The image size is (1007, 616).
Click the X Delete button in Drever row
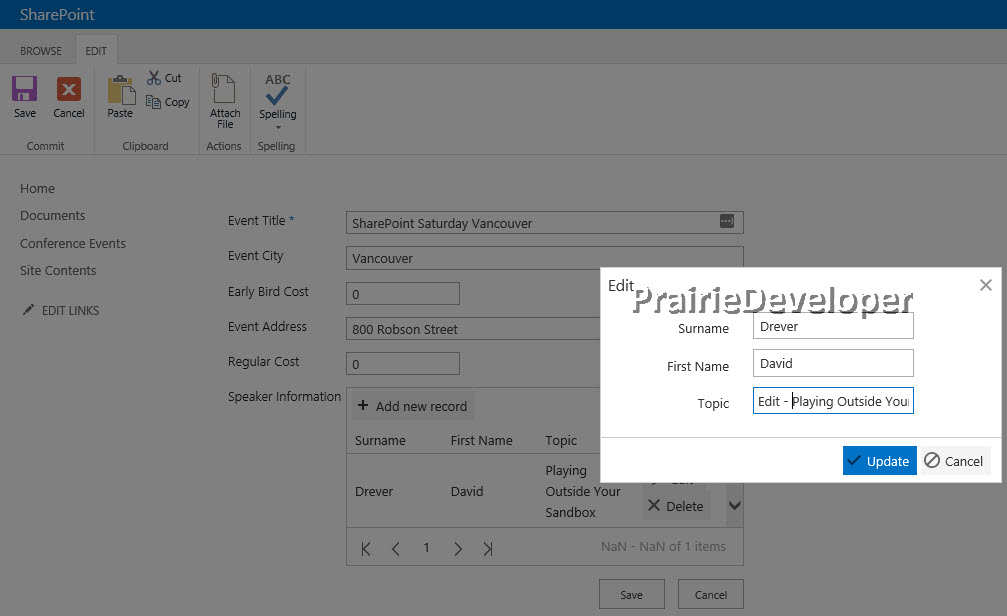pyautogui.click(x=677, y=506)
